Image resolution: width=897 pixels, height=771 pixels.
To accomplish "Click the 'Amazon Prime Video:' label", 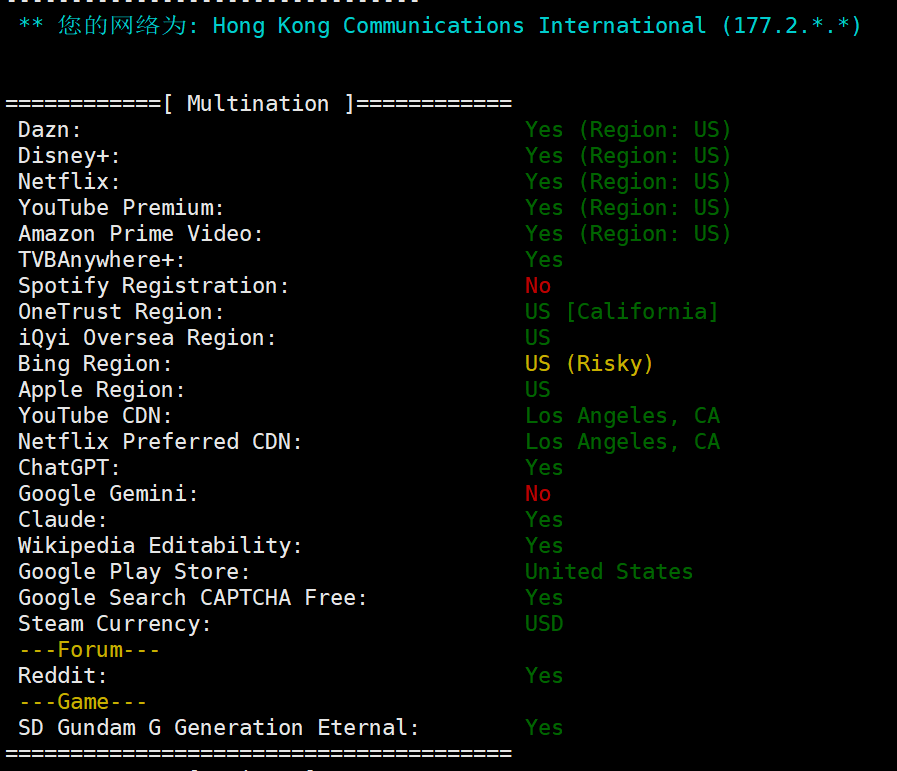I will click(141, 234).
